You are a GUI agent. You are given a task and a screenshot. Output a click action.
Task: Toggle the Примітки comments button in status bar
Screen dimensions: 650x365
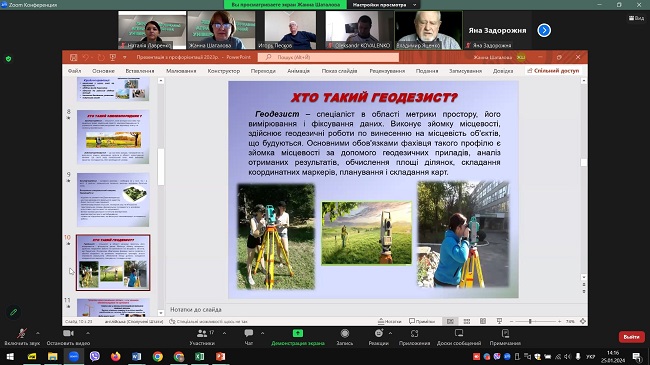[x=422, y=321]
